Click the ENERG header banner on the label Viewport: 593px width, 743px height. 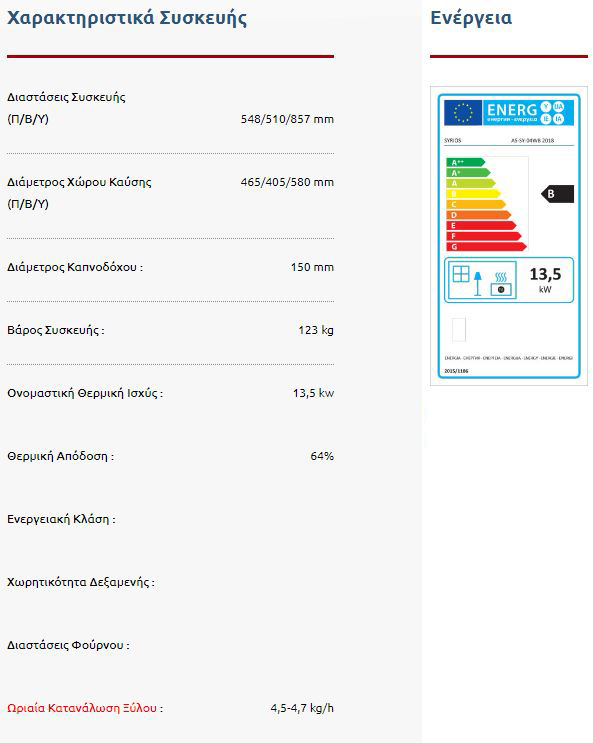pyautogui.click(x=528, y=113)
